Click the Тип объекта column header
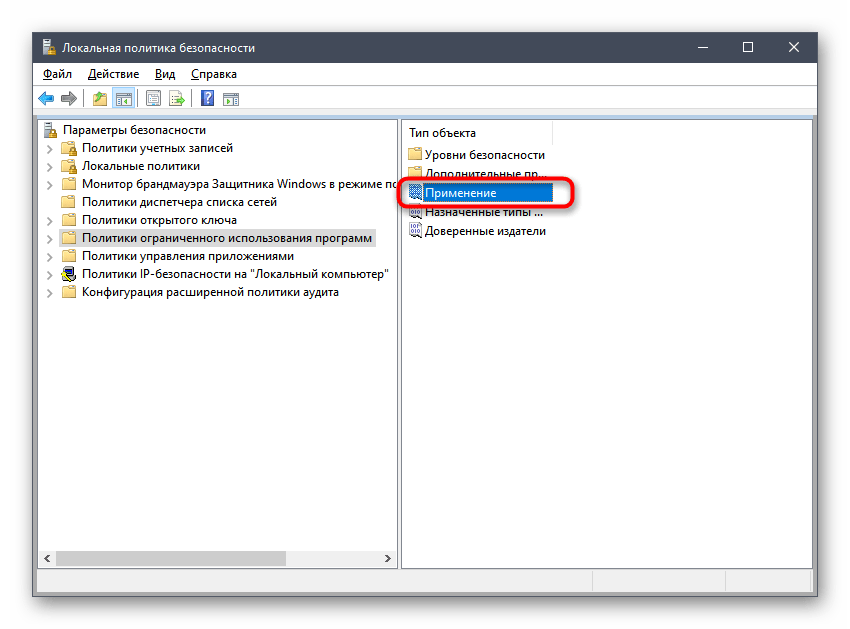Screen dimensions: 850x629 443,133
